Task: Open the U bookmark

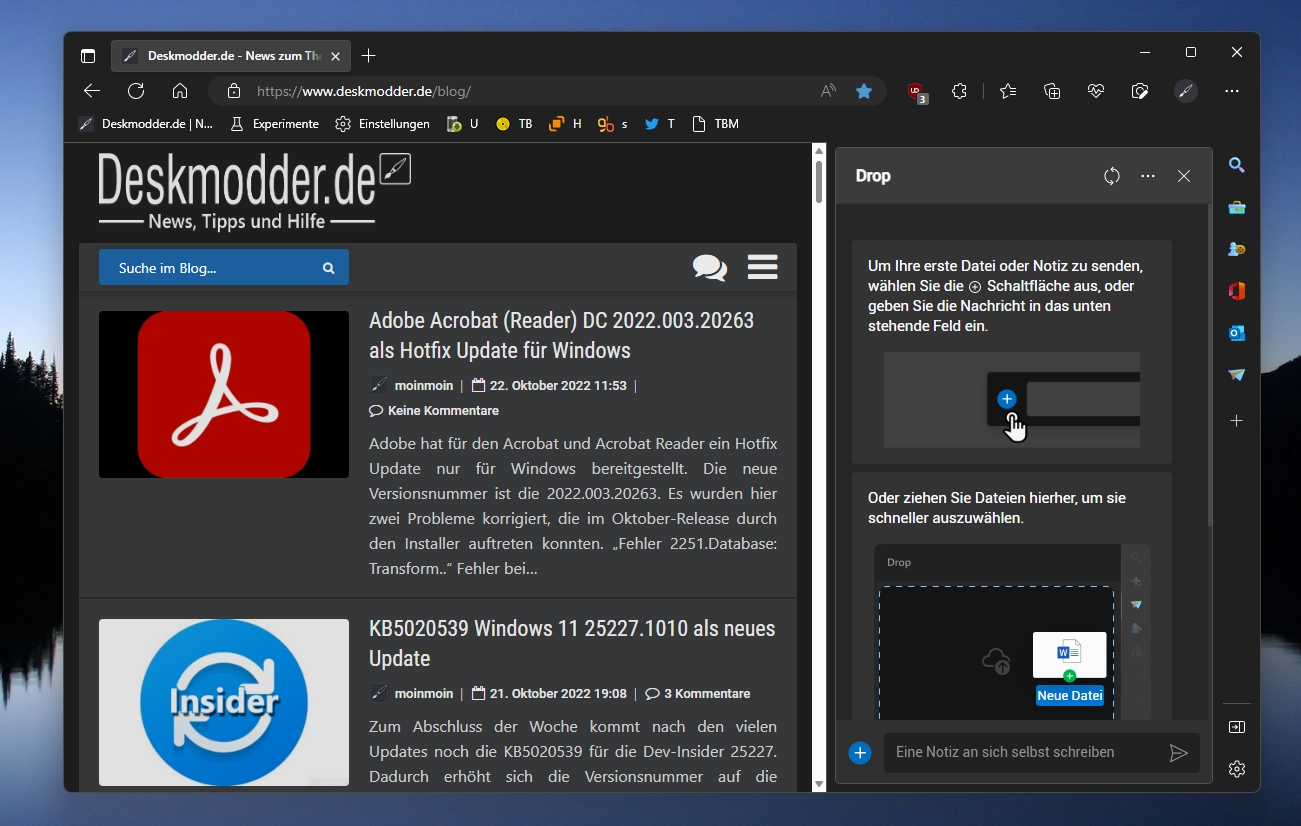Action: tap(462, 124)
